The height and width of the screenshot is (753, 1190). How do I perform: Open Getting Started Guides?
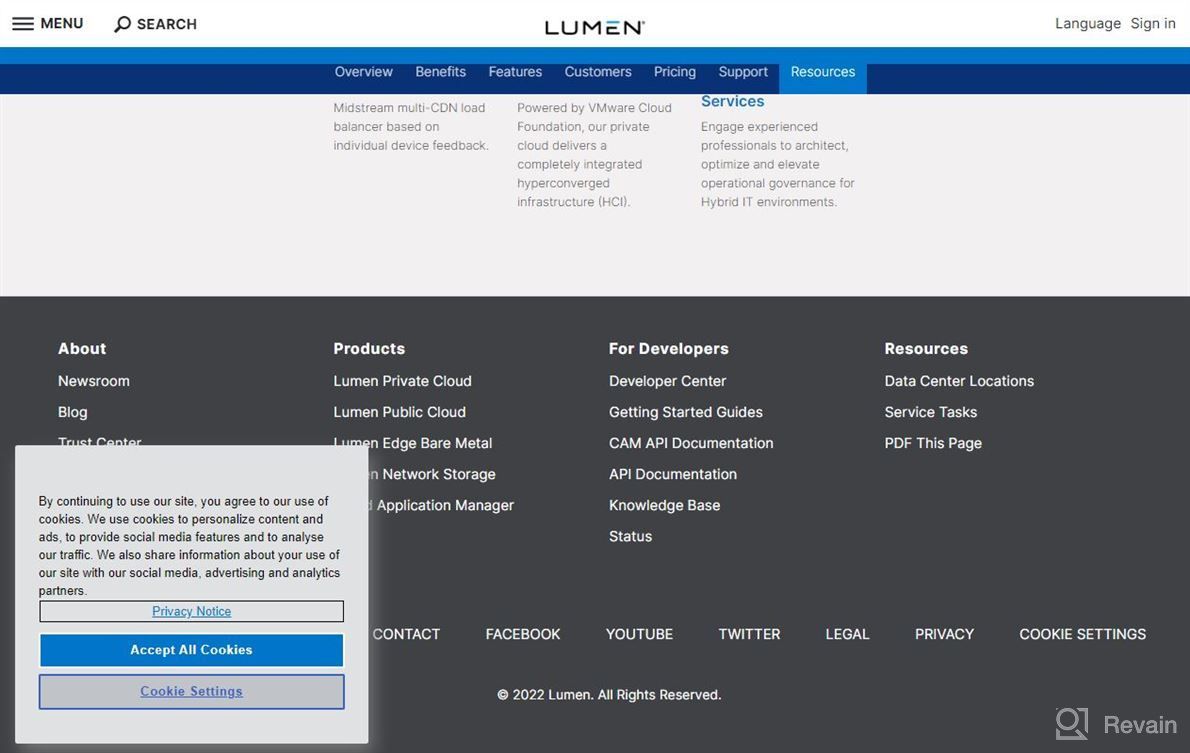pyautogui.click(x=685, y=412)
